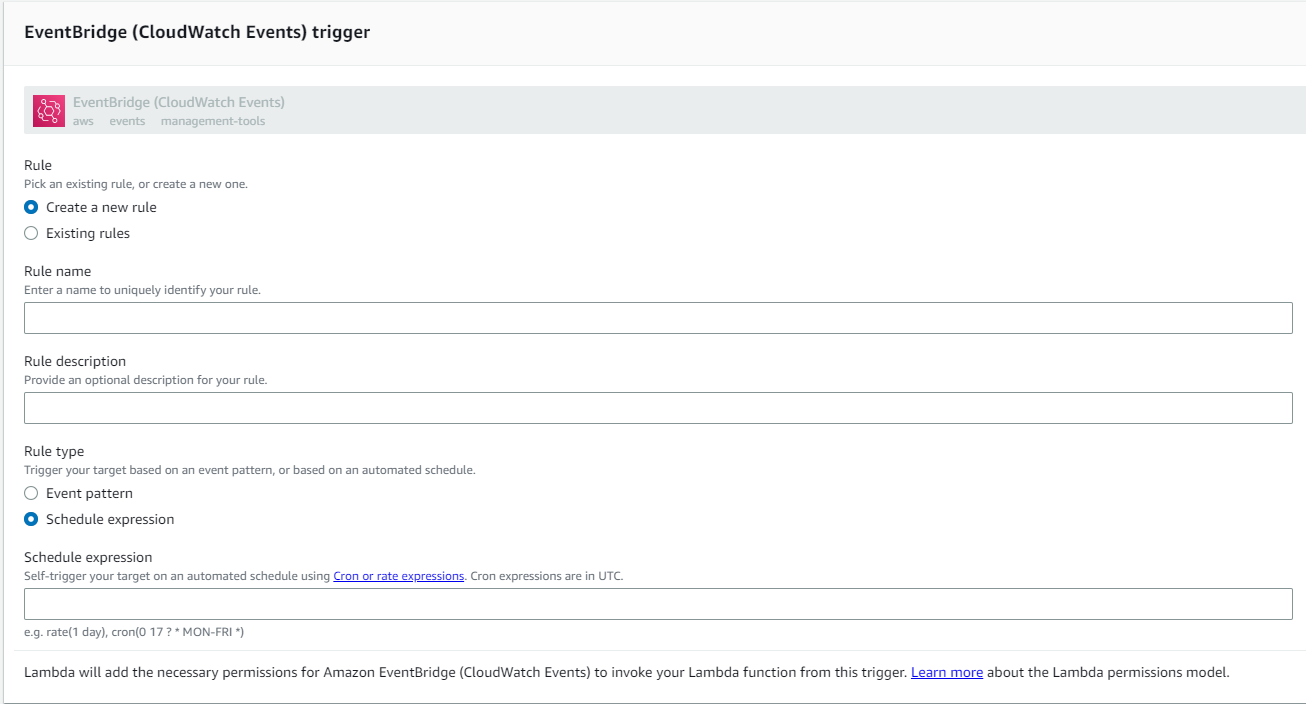The width and height of the screenshot is (1306, 704).
Task: Focus the Rule description input field
Action: (x=658, y=408)
